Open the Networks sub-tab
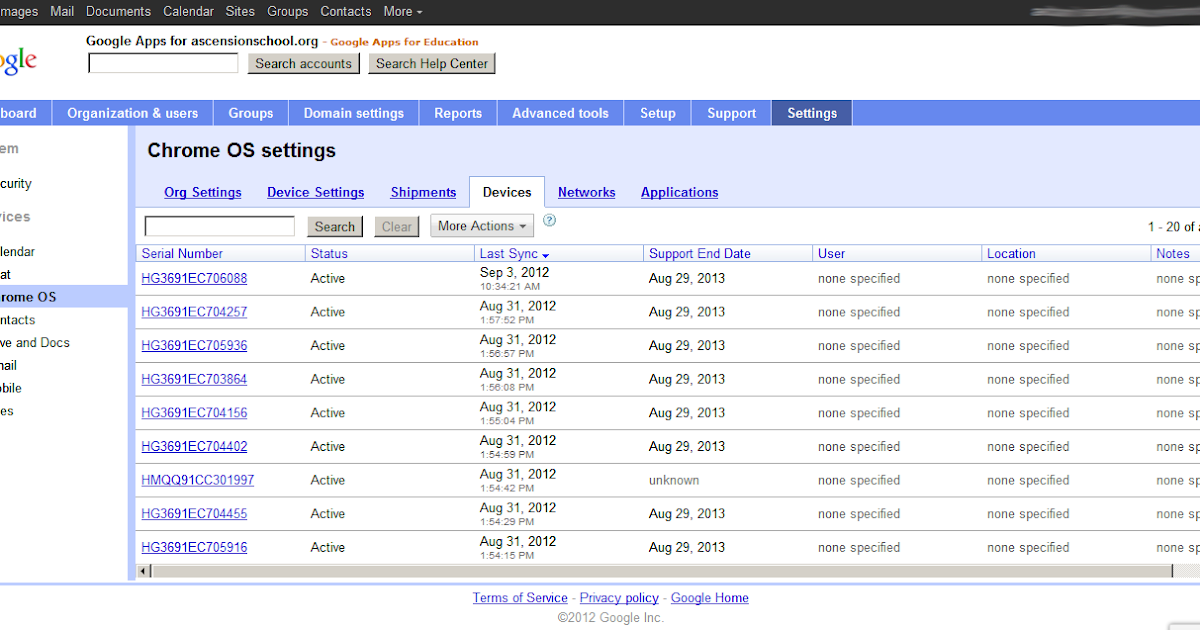This screenshot has width=1200, height=630. pyautogui.click(x=587, y=192)
